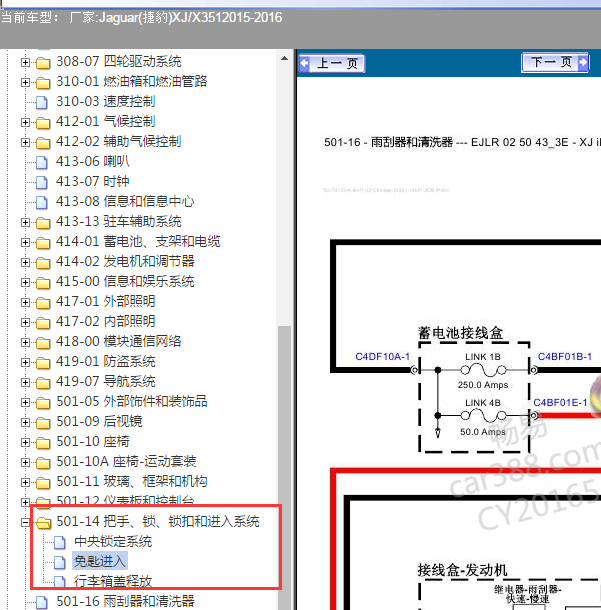Click the 413-13 folder icon
The height and width of the screenshot is (610, 601).
click(43, 223)
